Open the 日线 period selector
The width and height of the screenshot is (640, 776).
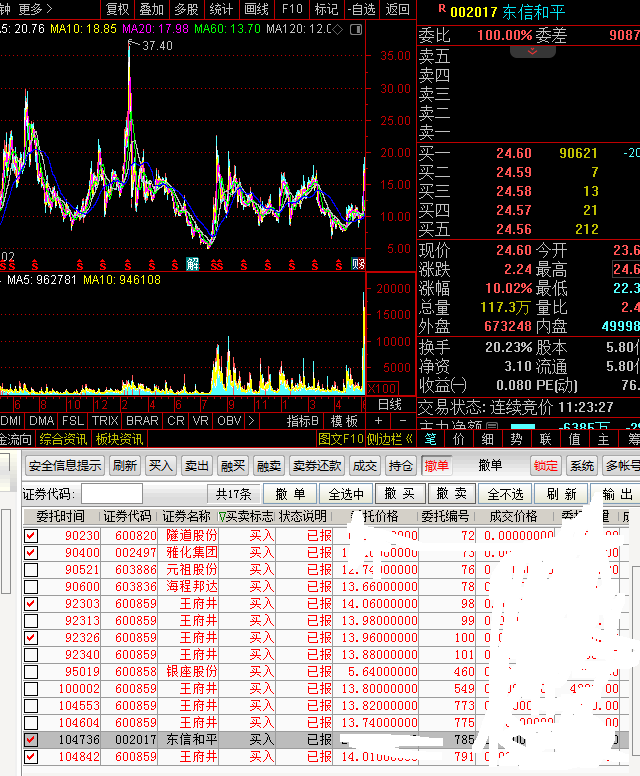[x=390, y=405]
